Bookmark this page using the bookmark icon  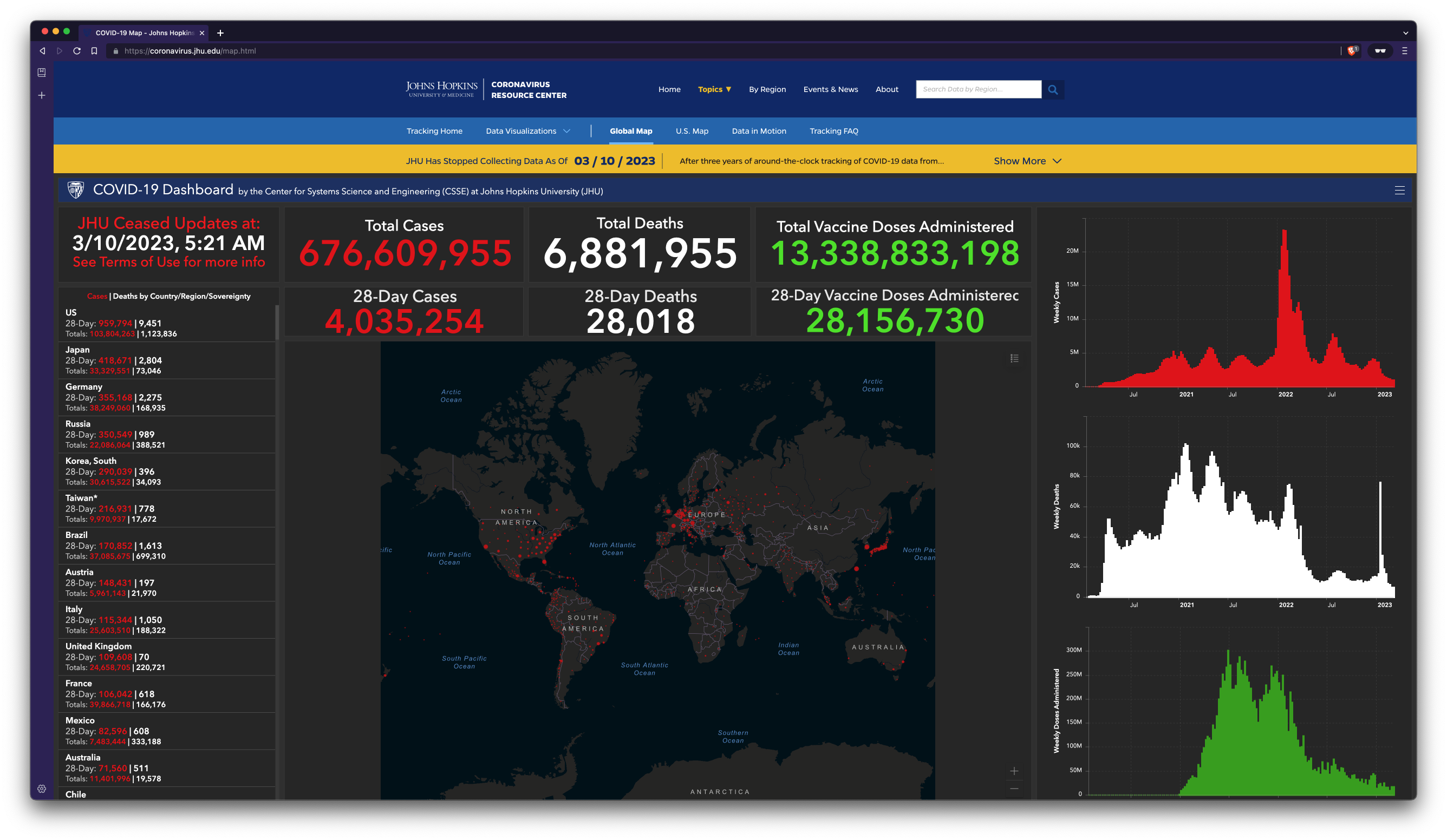pos(94,50)
